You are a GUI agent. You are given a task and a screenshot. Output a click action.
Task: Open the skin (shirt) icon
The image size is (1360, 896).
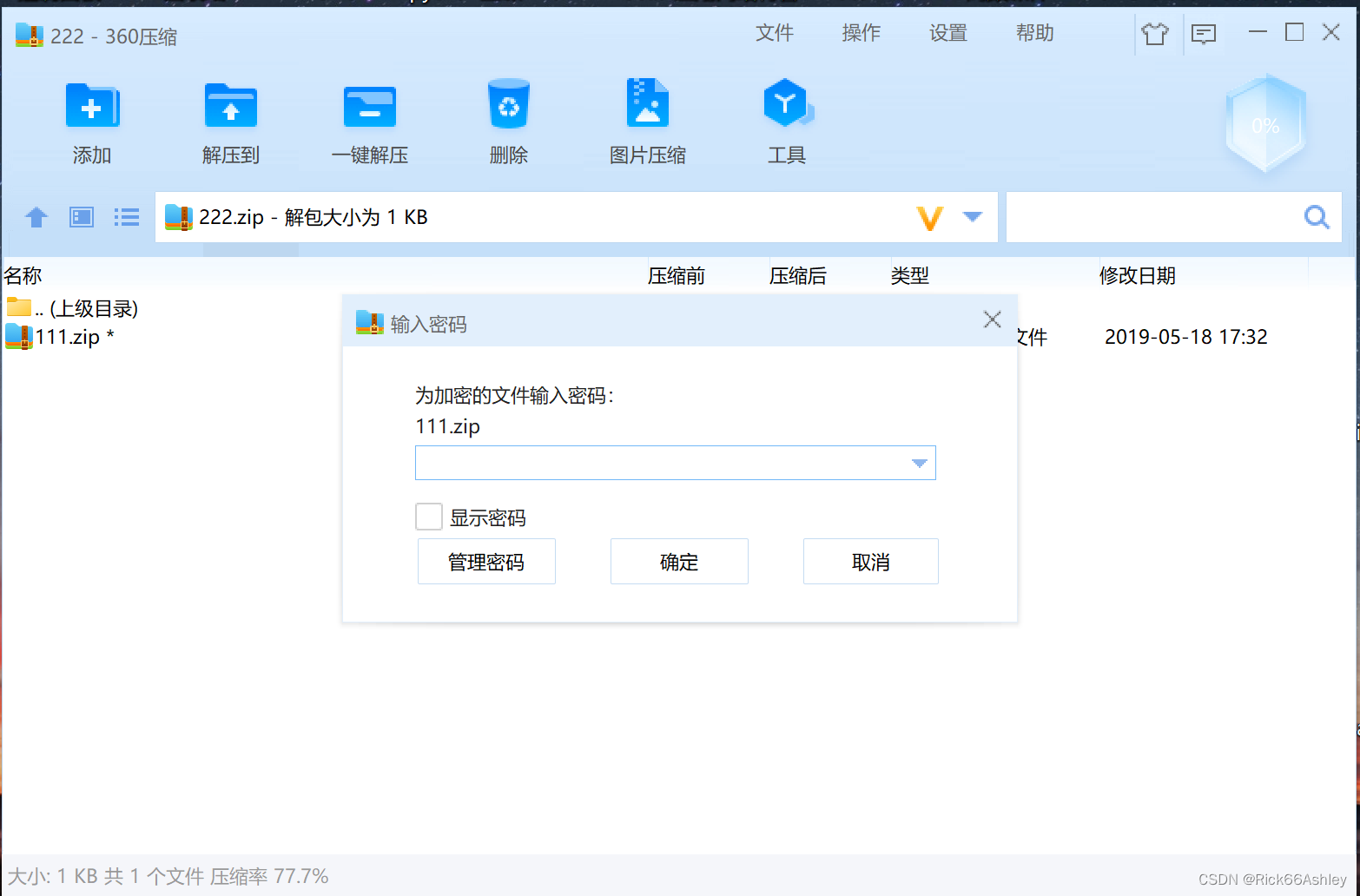(x=1155, y=34)
